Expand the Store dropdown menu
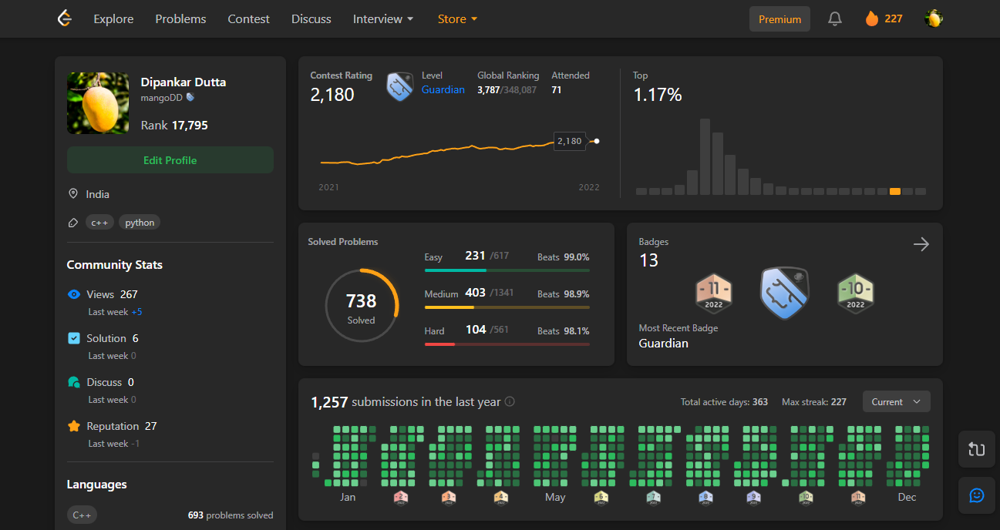 [457, 19]
